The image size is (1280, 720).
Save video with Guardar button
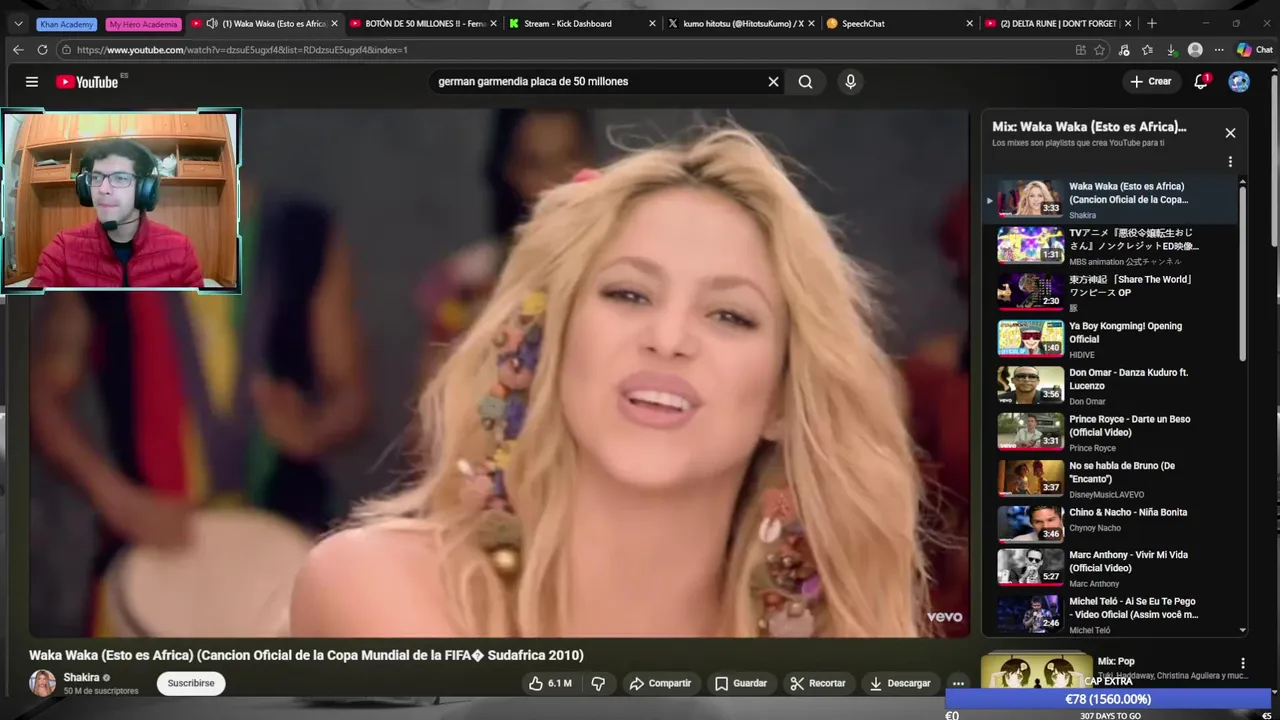740,683
